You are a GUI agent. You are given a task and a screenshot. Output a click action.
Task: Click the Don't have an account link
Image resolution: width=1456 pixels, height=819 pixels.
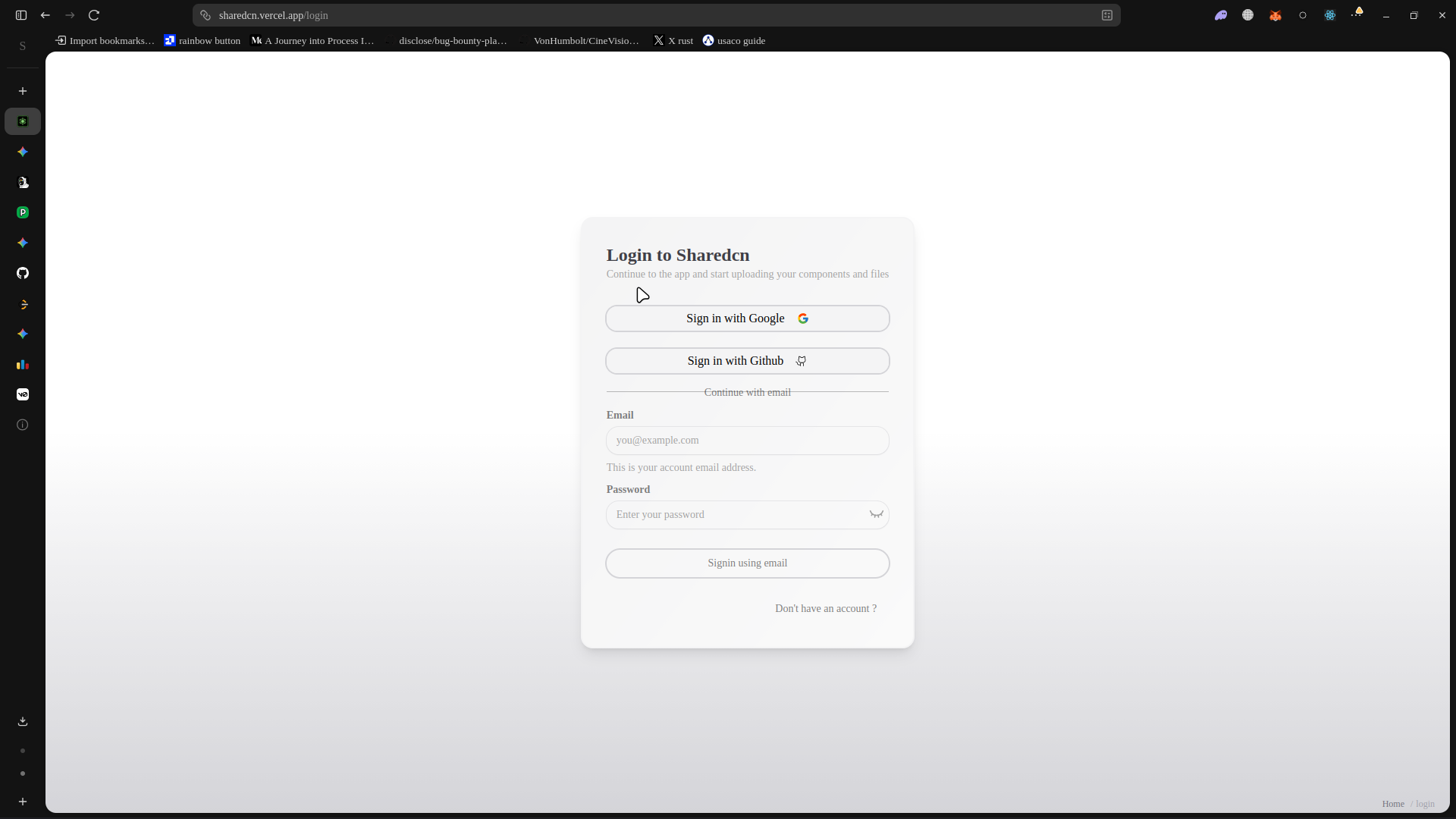[826, 608]
